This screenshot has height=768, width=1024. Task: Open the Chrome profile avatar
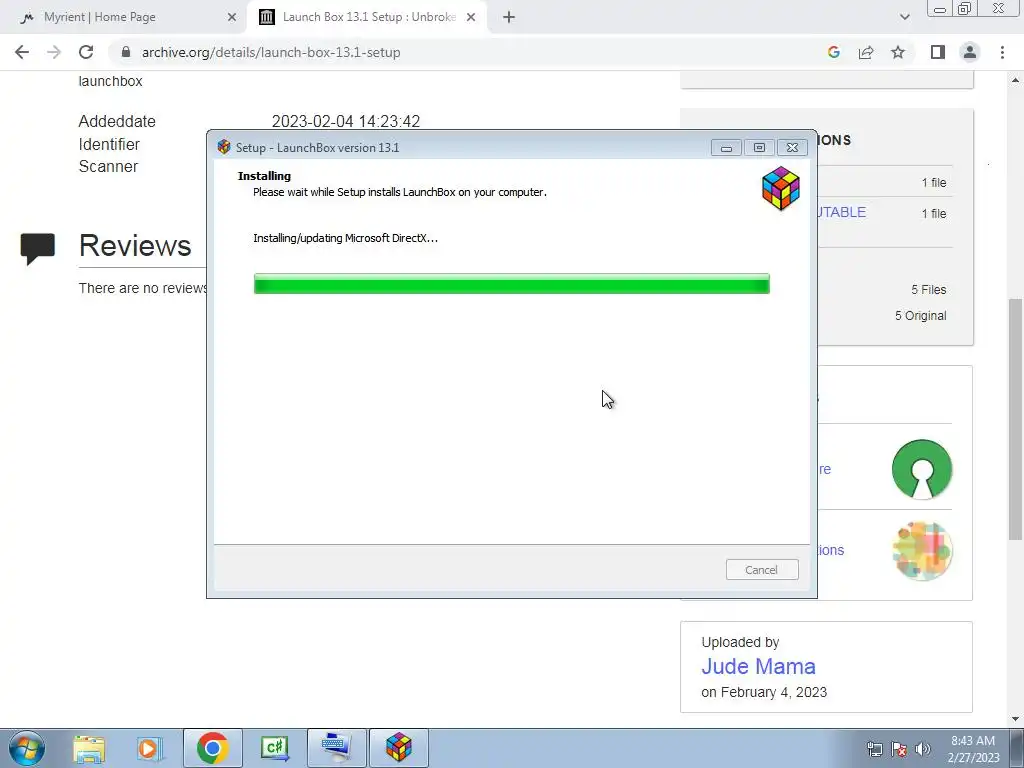coord(970,52)
